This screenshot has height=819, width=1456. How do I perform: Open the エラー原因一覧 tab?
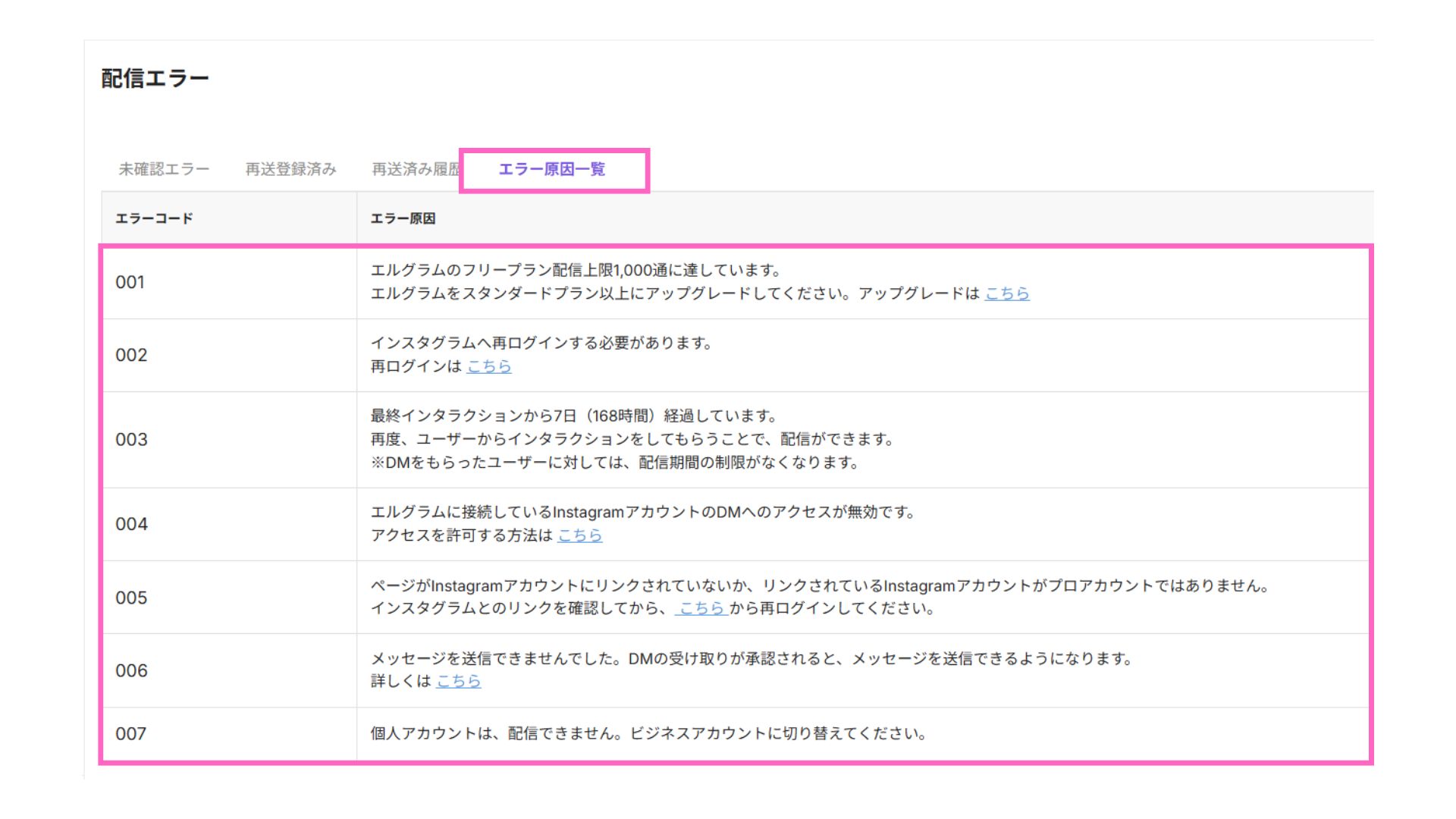551,169
